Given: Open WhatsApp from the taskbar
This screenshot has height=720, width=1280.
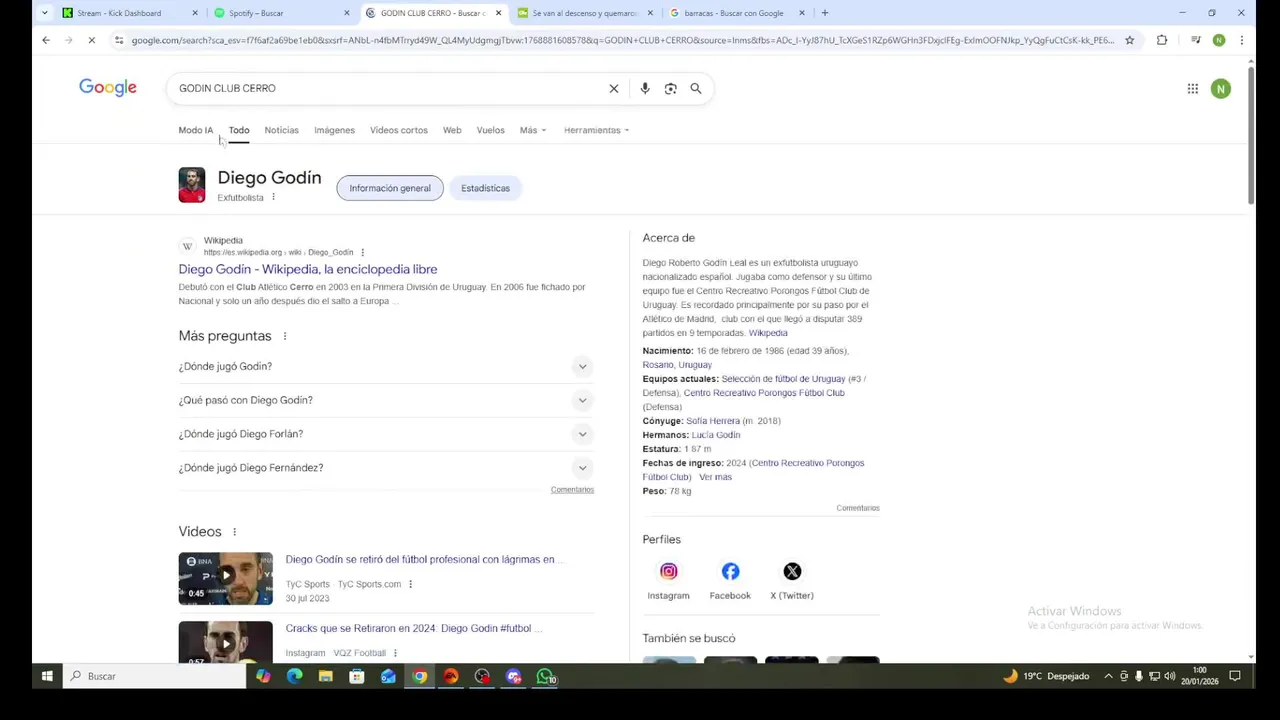Looking at the screenshot, I should tap(545, 676).
